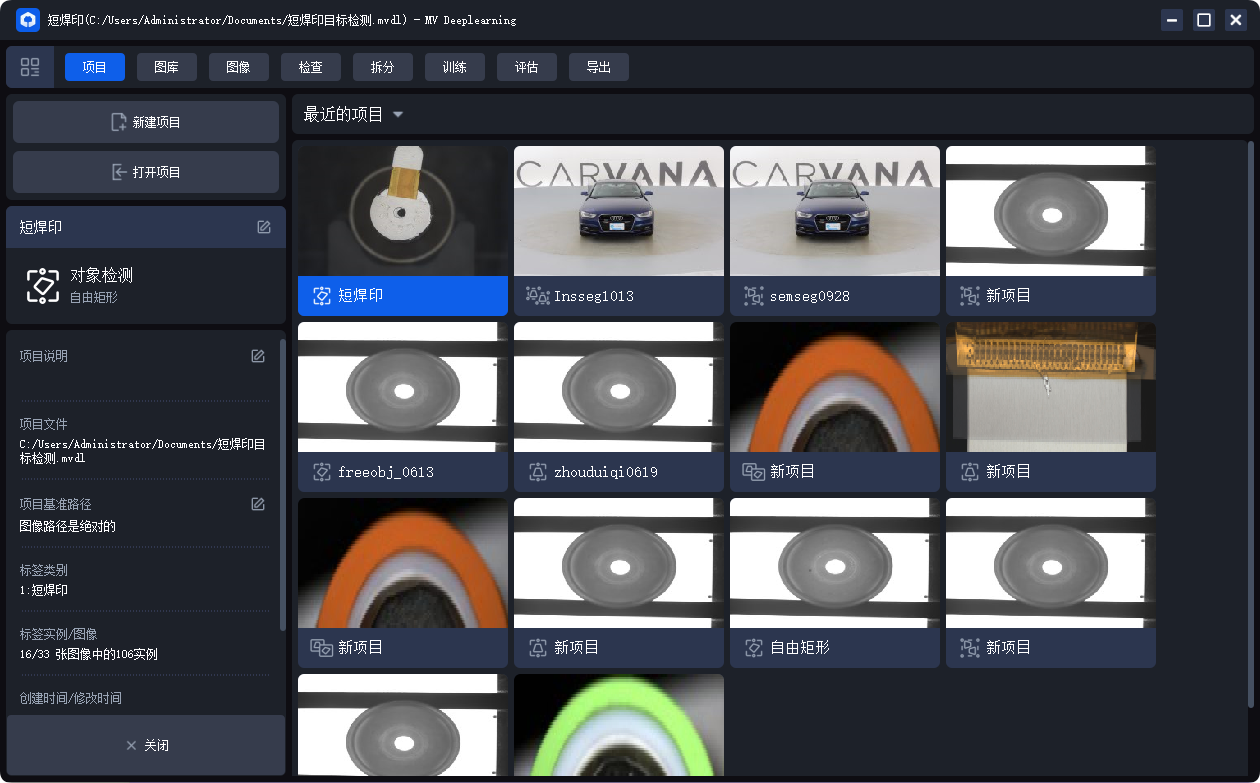Click the layout grid icon beside the 项目 tab
1260x783 pixels.
[30, 67]
